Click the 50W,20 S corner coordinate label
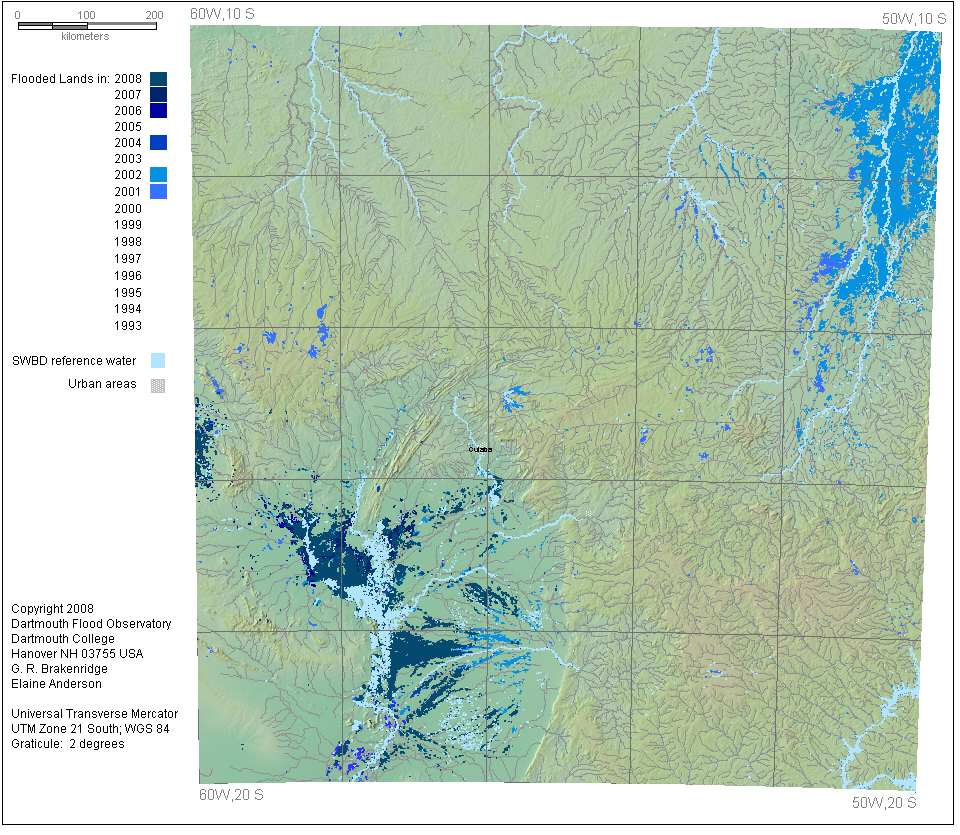960x835 pixels. [x=884, y=802]
